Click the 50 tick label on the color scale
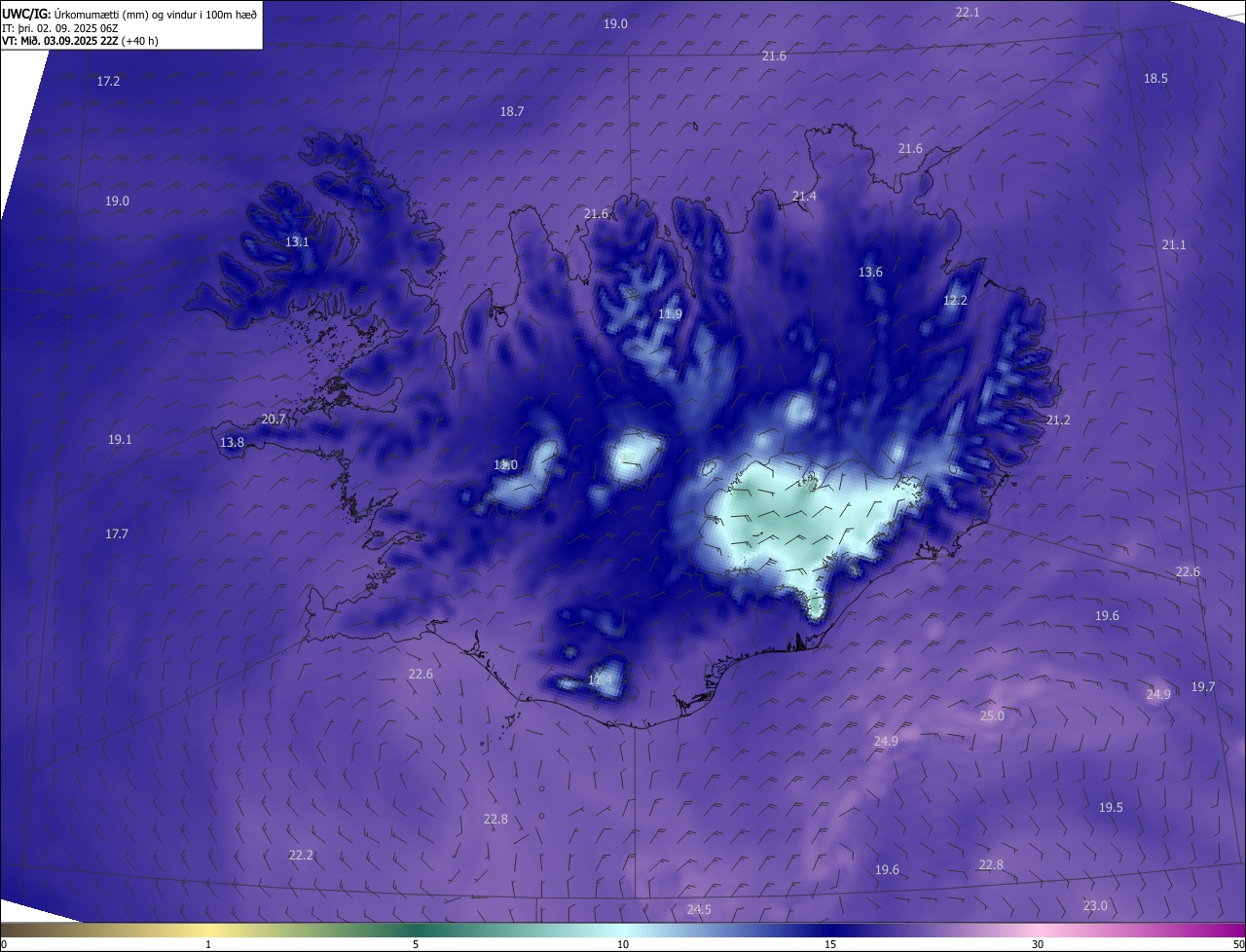Image resolution: width=1246 pixels, height=952 pixels. point(1238,944)
